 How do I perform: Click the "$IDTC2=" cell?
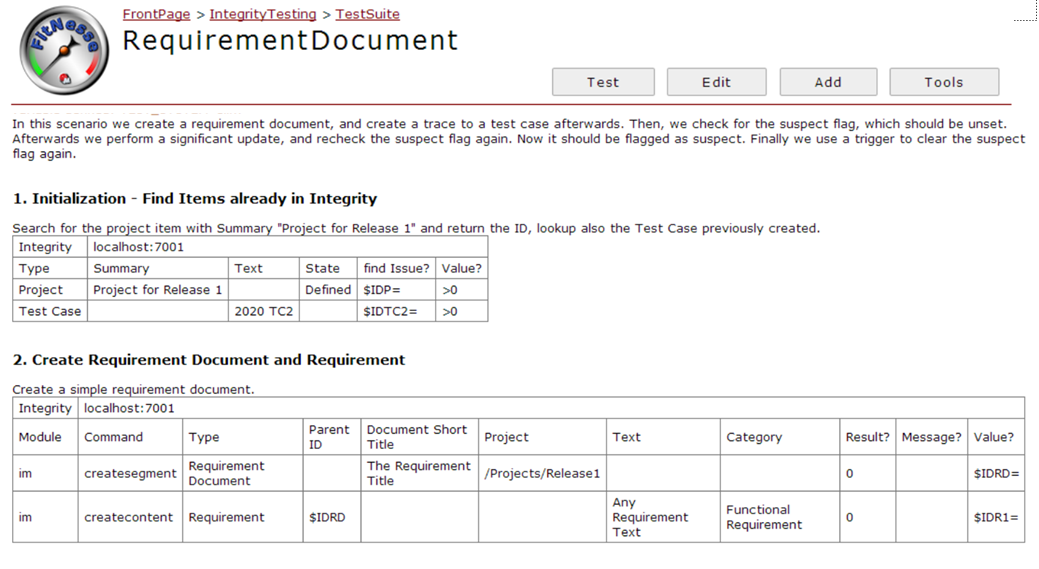pos(396,311)
